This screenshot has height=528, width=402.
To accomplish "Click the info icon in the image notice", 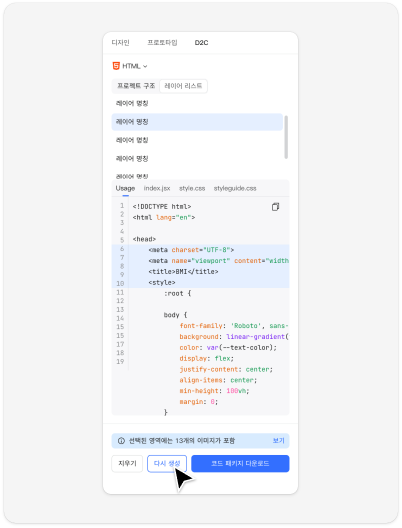I will [x=121, y=440].
